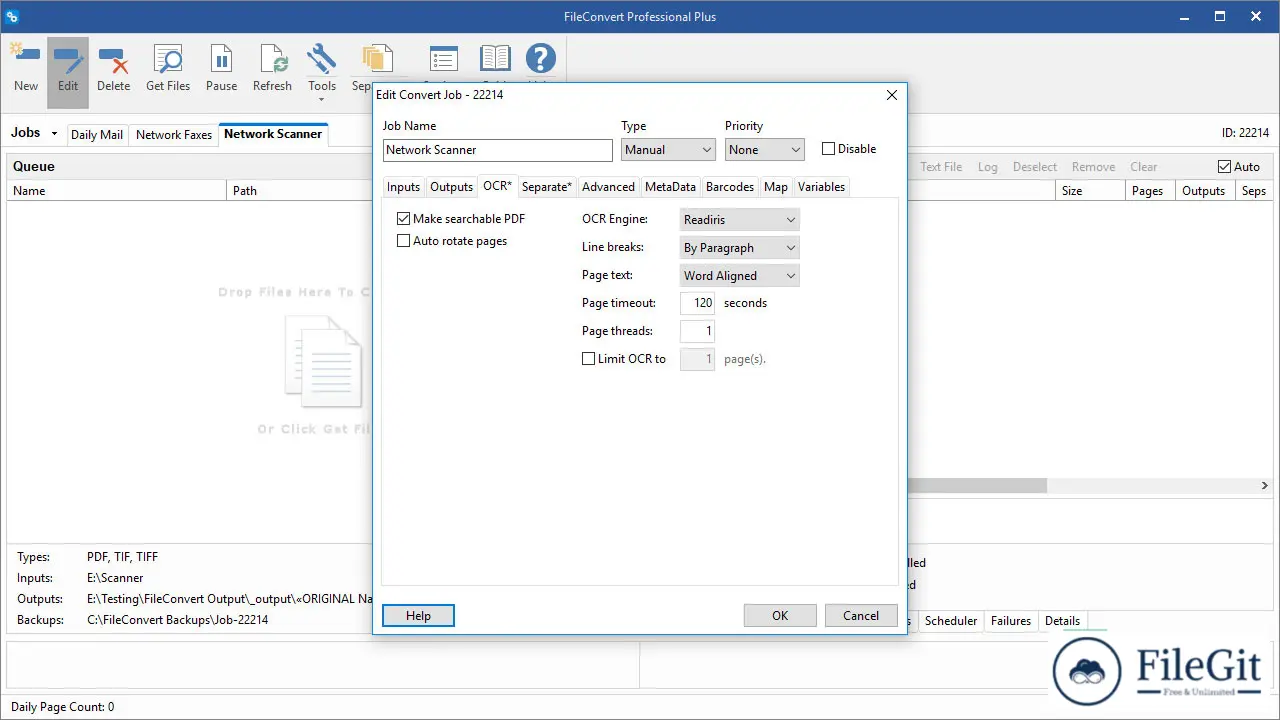This screenshot has width=1280, height=720.
Task: Click the 'Daily Page Count: 0' status text
Action: pos(62,707)
